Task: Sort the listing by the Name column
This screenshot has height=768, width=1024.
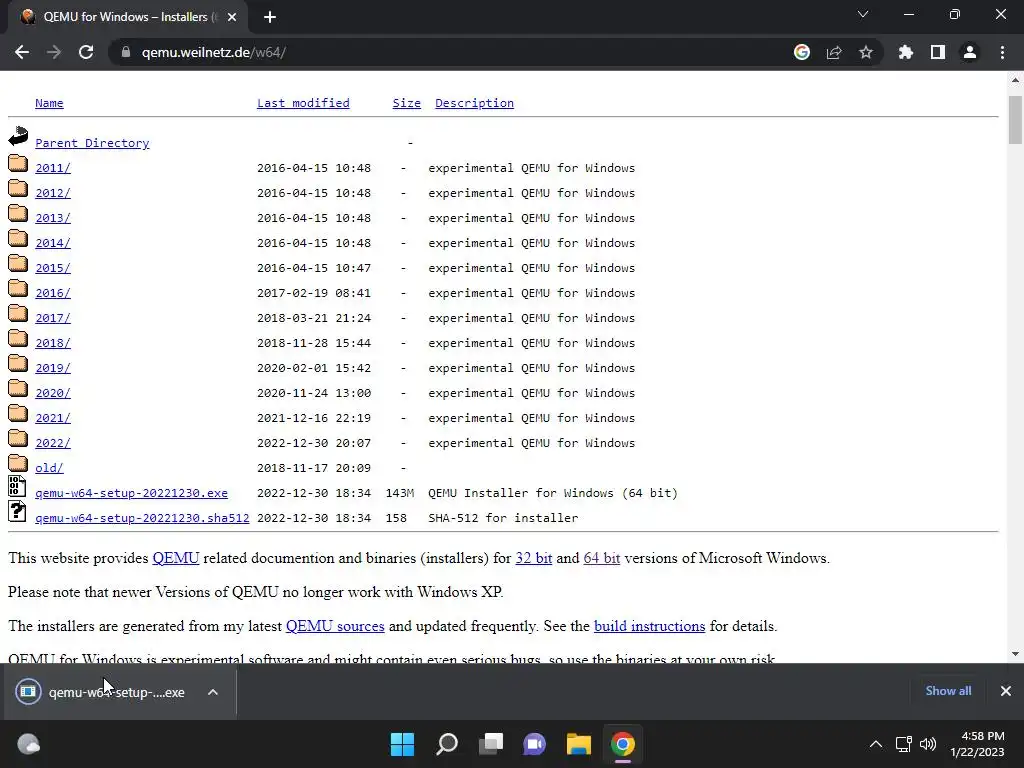Action: pyautogui.click(x=49, y=103)
